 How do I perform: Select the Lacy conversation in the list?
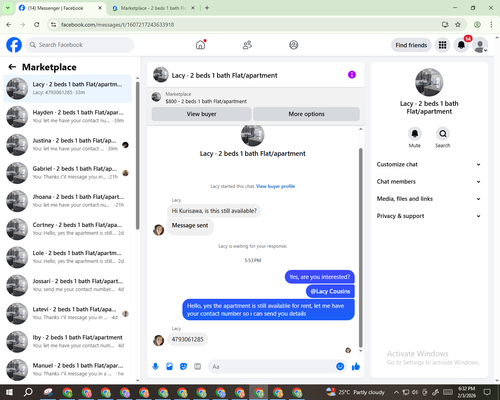point(67,89)
